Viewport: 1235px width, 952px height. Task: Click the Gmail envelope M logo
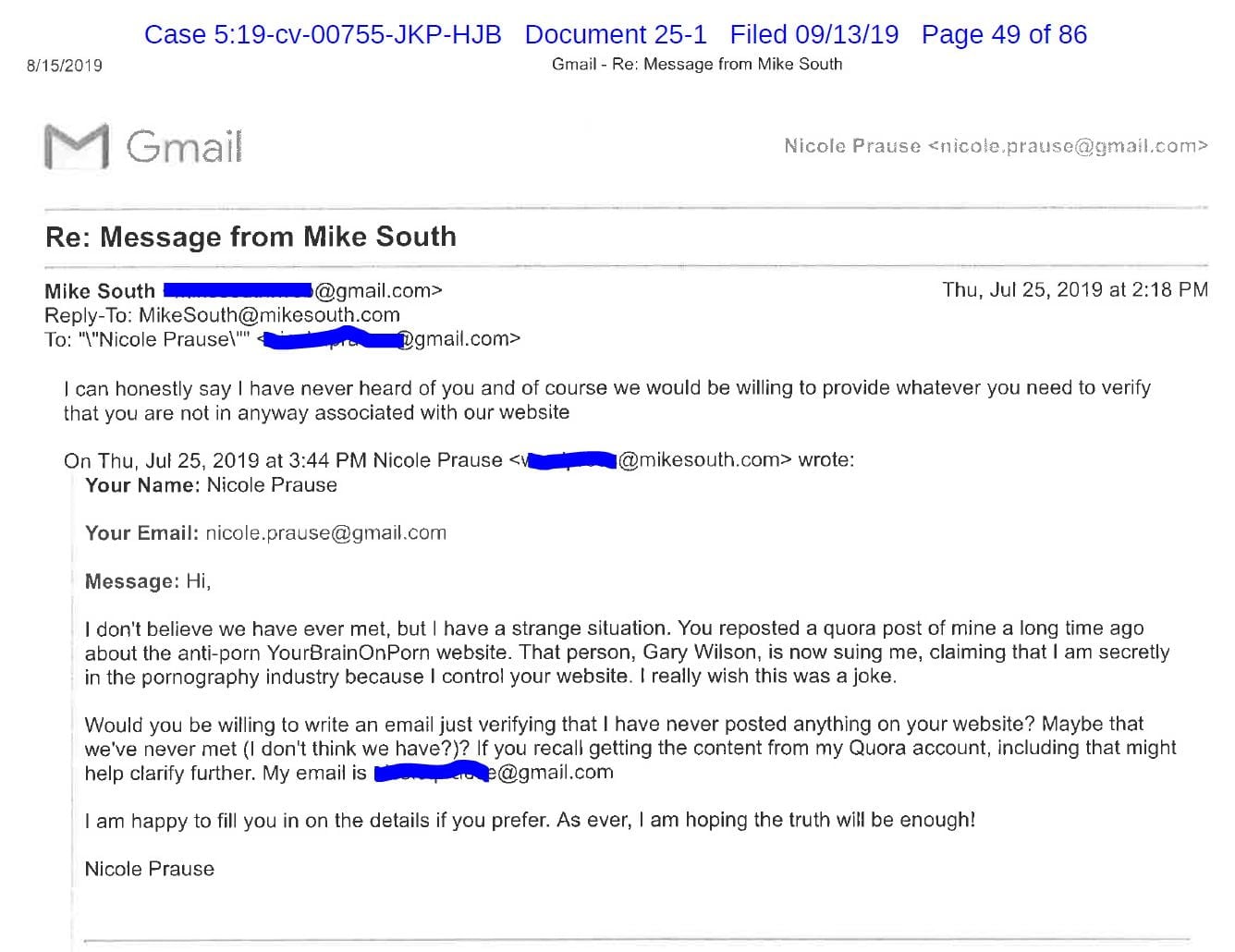[x=76, y=146]
